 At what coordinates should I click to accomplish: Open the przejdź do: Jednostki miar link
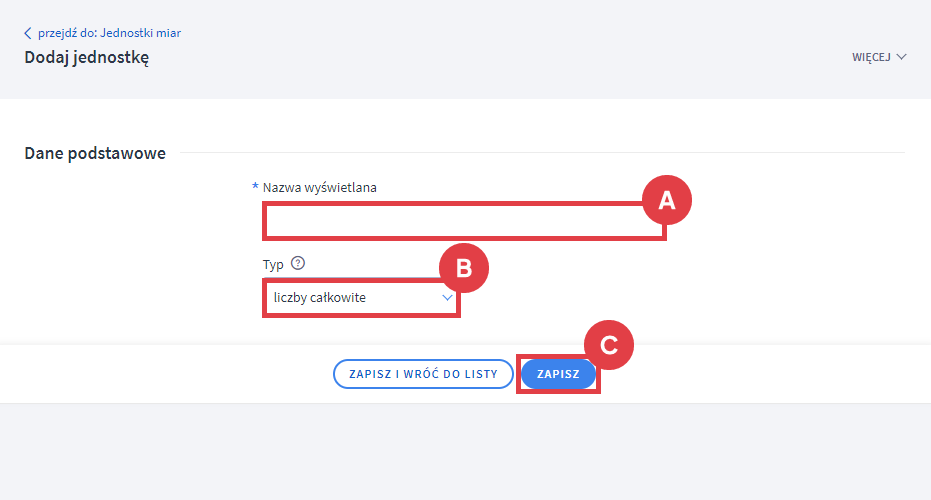click(109, 33)
